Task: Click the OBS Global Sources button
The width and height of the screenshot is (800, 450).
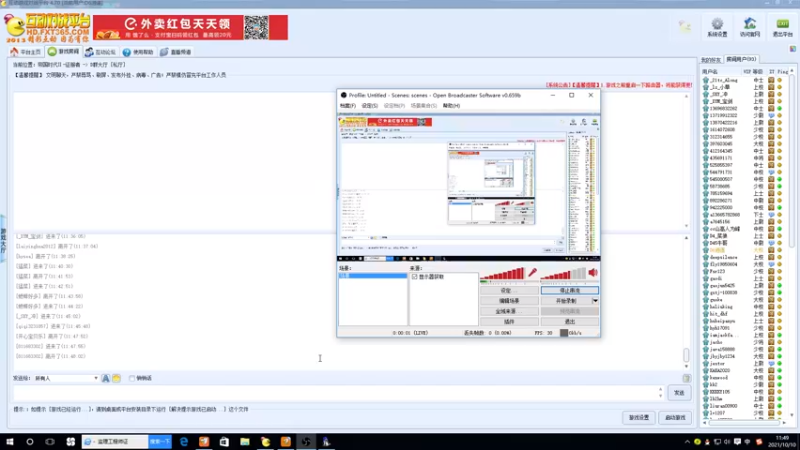Action: tap(509, 311)
